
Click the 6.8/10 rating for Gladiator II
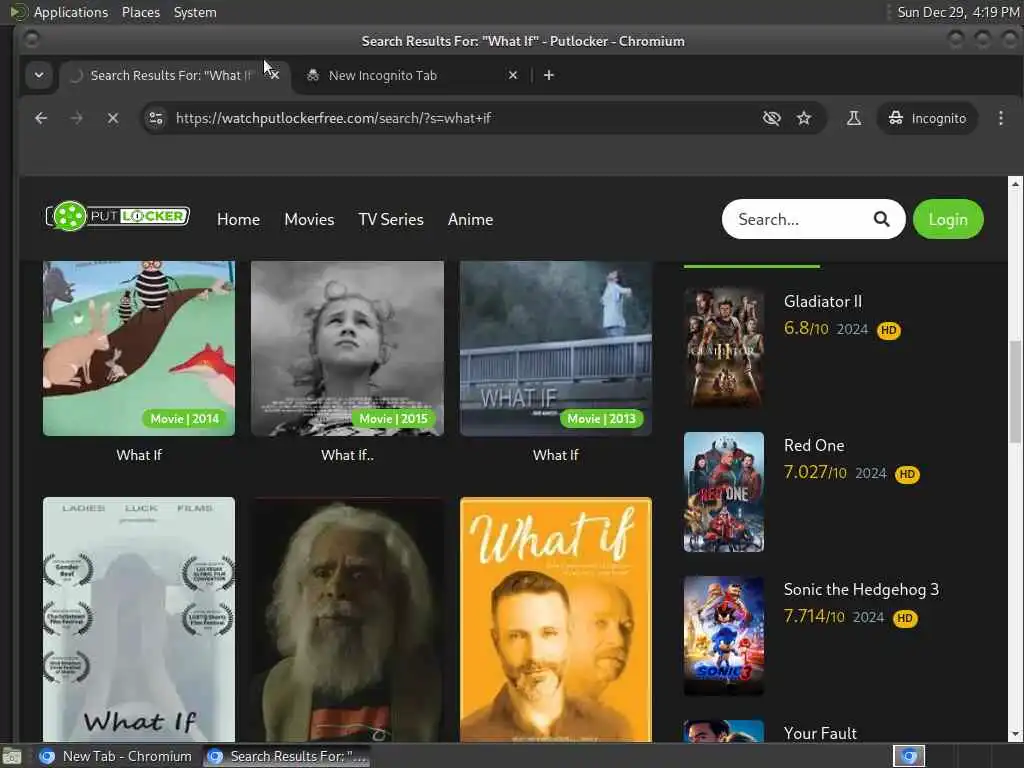806,328
